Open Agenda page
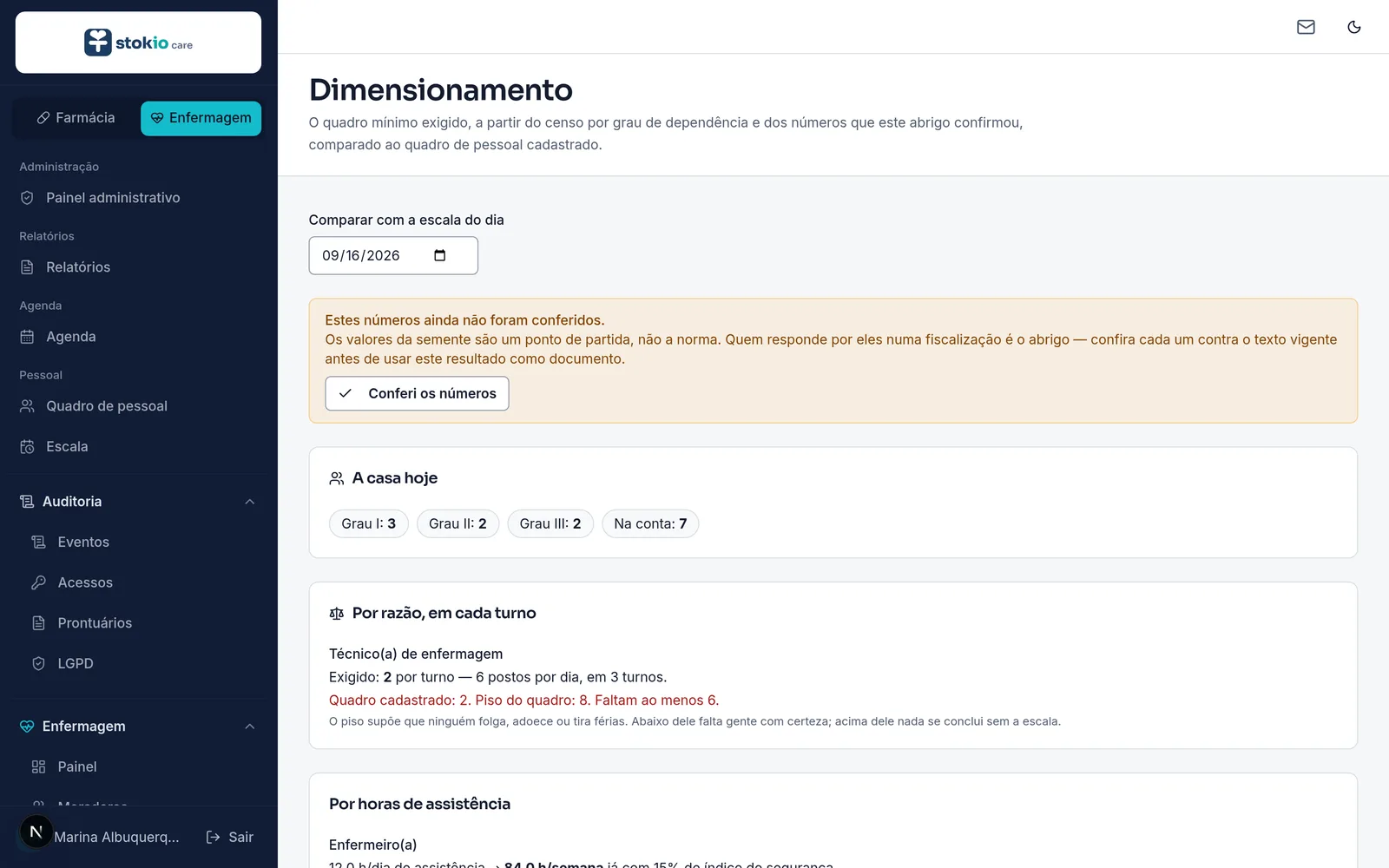 click(x=139, y=337)
